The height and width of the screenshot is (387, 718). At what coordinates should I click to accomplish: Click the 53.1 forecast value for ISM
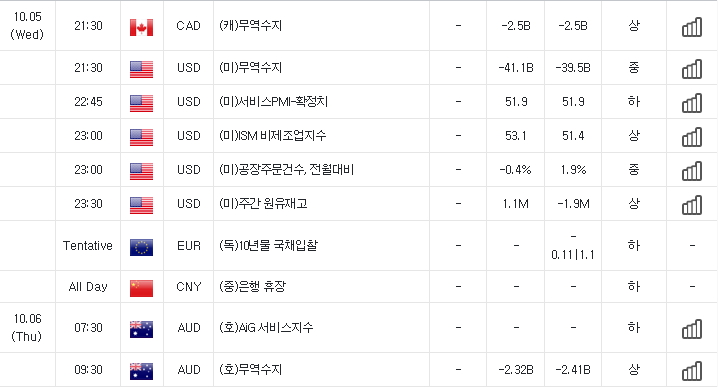coord(516,136)
